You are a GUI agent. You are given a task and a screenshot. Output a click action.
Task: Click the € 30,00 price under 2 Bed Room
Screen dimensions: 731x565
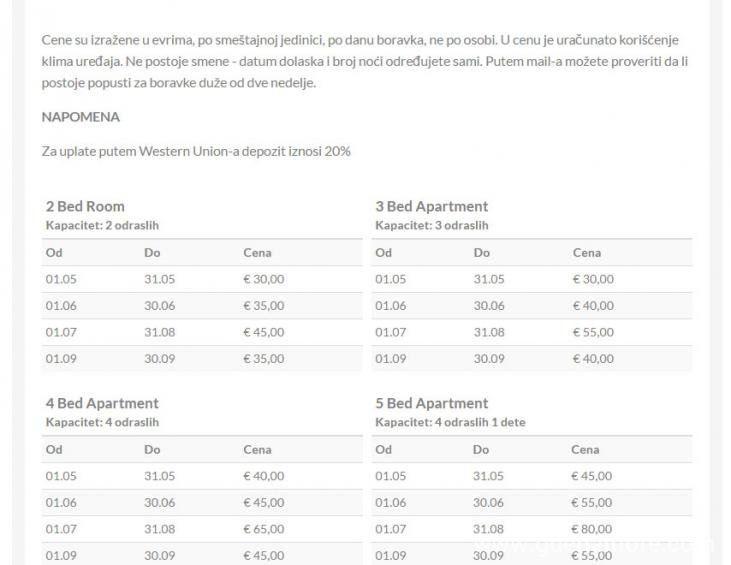point(263,280)
